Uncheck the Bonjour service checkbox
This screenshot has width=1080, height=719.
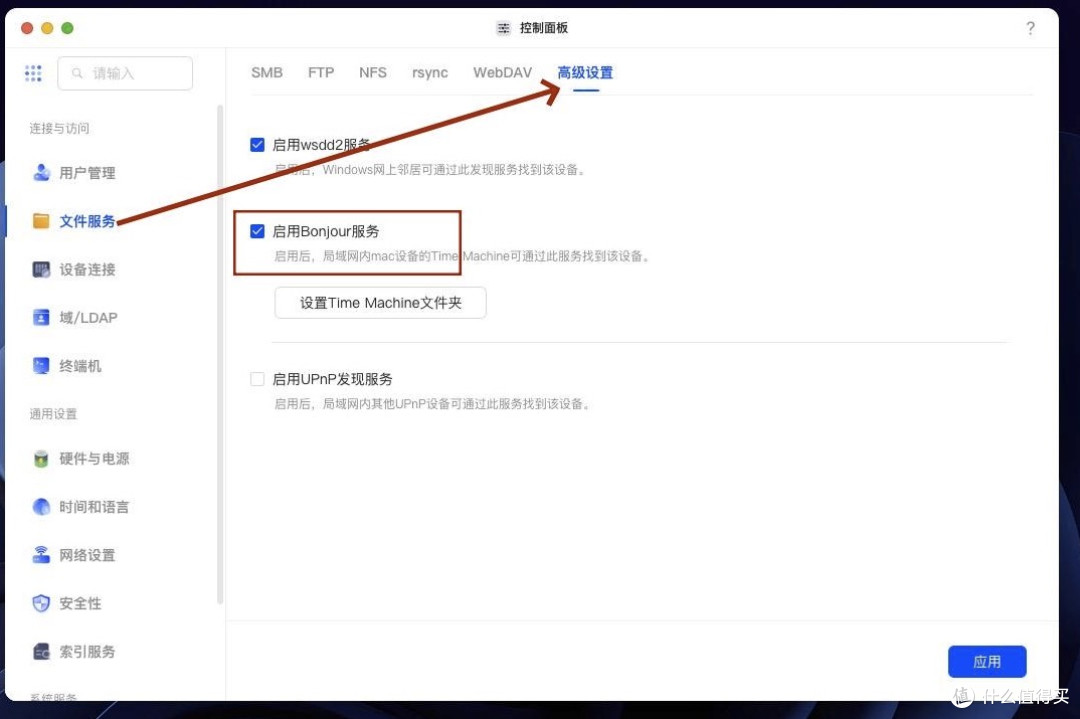tap(257, 231)
